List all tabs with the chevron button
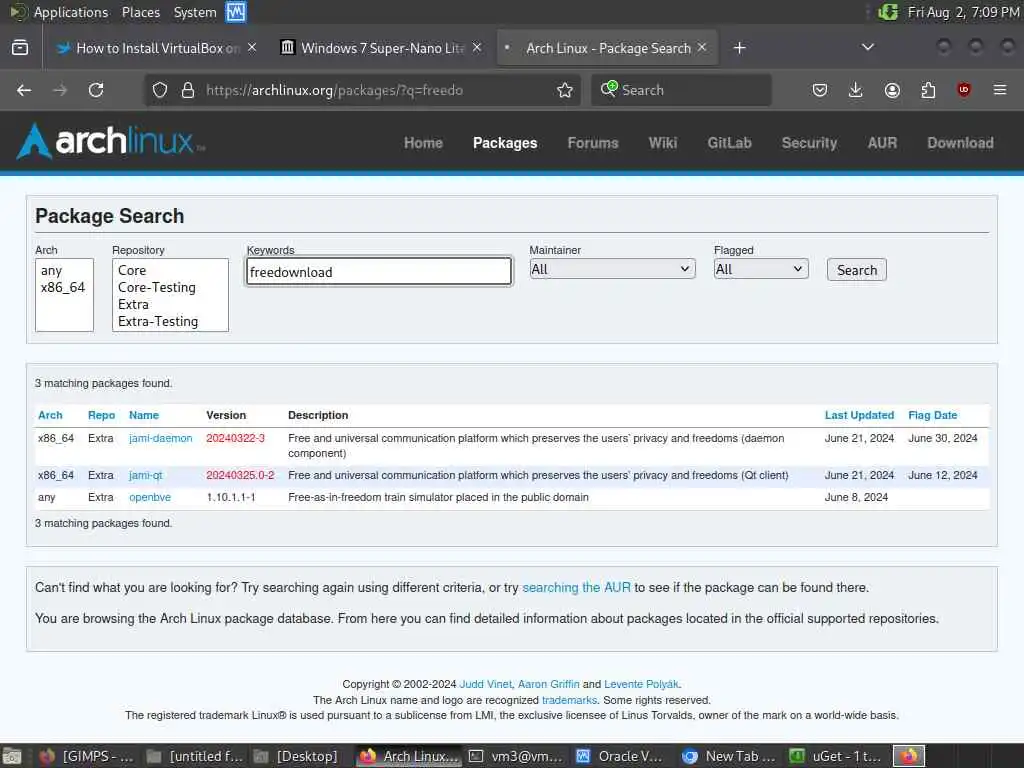Image resolution: width=1024 pixels, height=768 pixels. click(868, 47)
